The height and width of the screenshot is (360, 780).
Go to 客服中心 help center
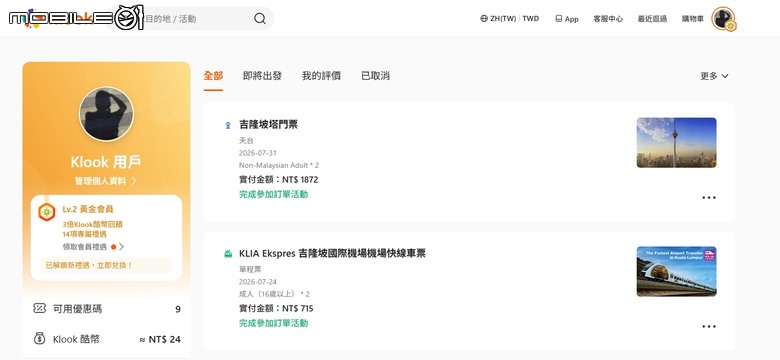608,19
